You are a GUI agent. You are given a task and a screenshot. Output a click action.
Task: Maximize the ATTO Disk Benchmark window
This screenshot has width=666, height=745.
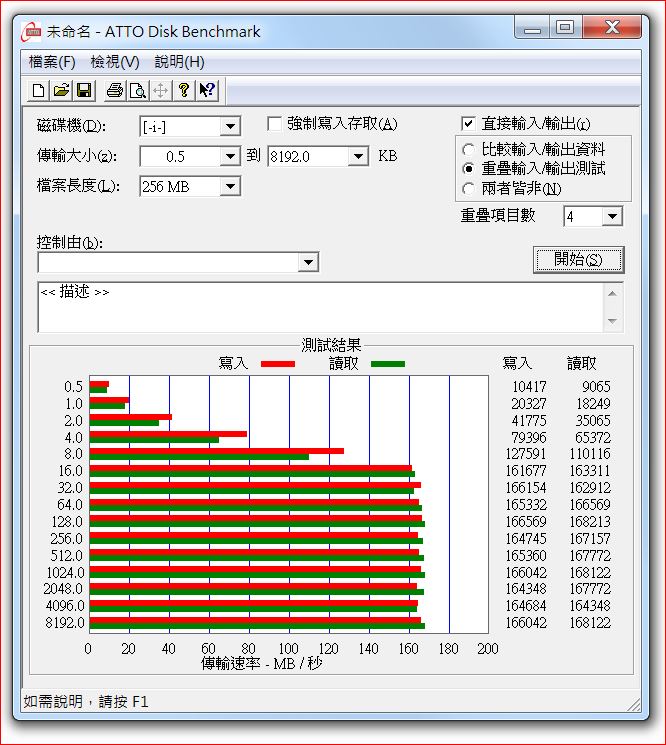tap(565, 28)
